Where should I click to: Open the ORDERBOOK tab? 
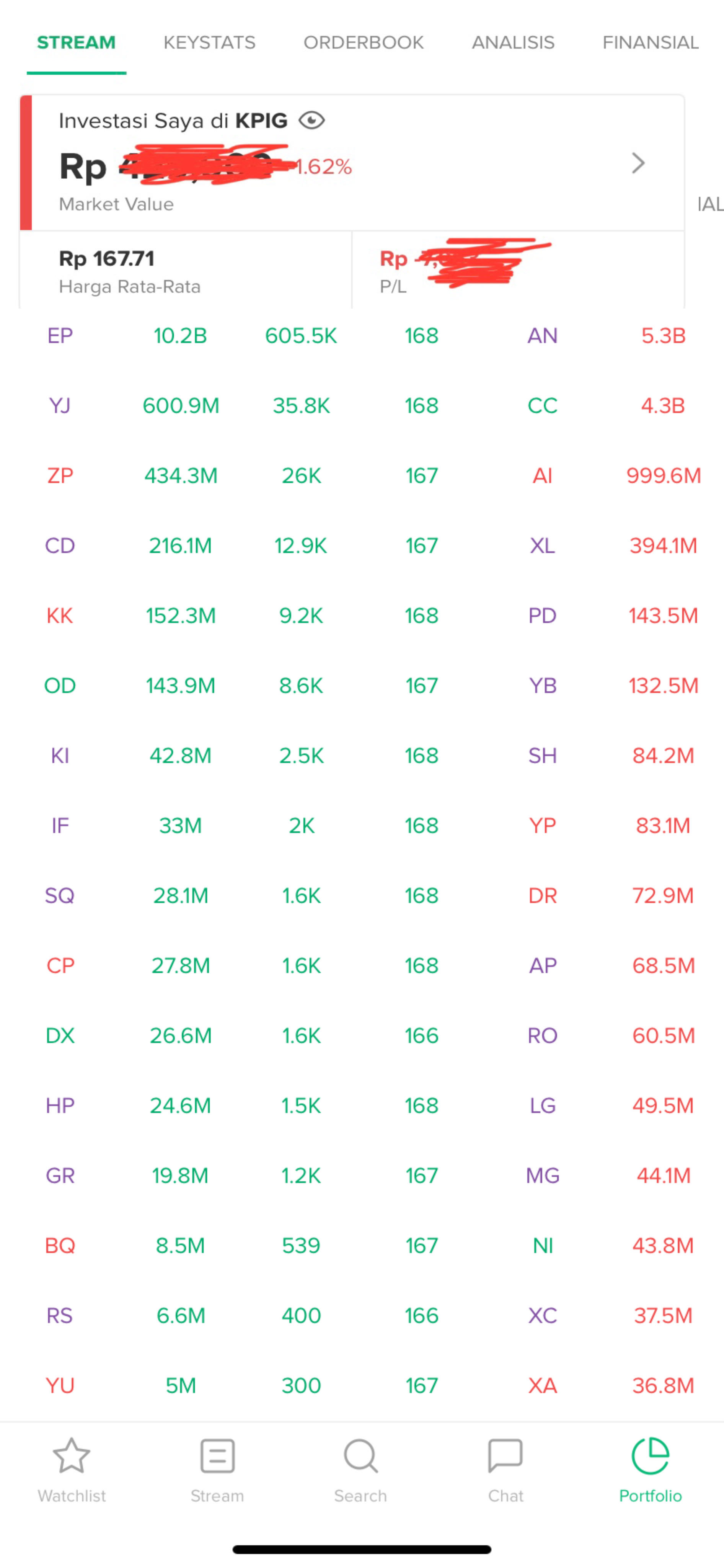point(363,42)
